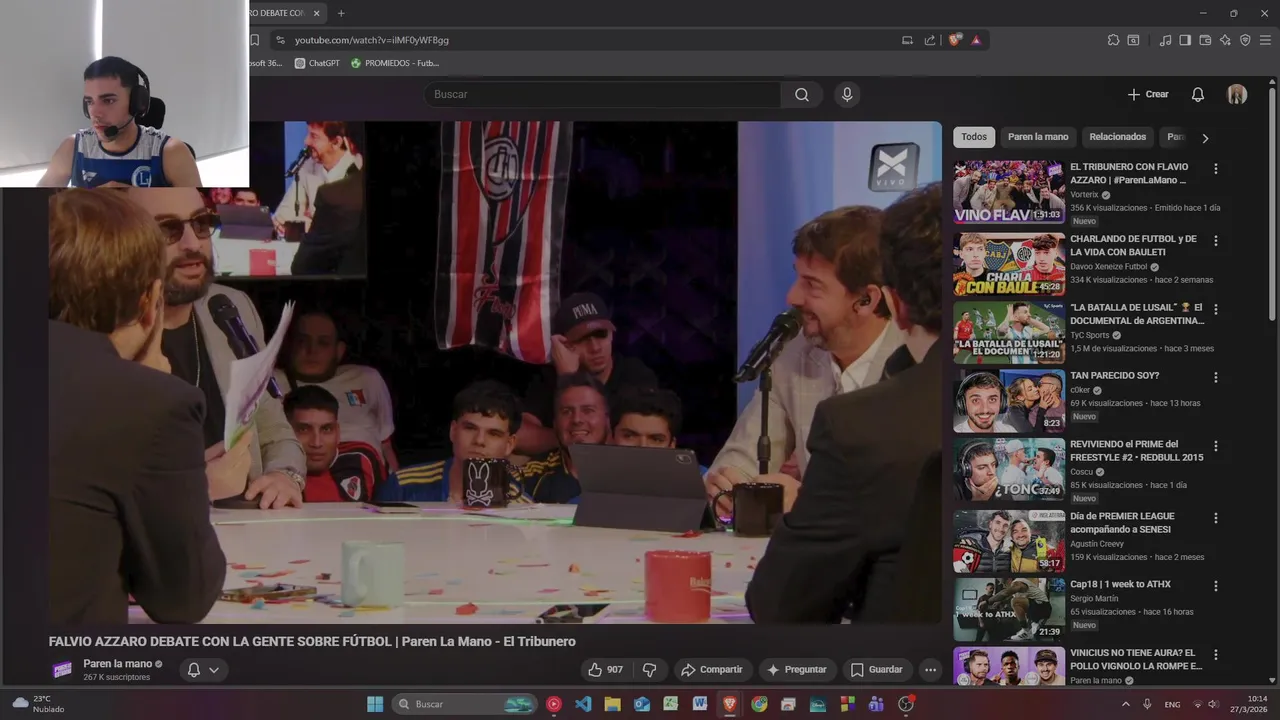
Task: View site information icon beside URL
Action: click(280, 40)
